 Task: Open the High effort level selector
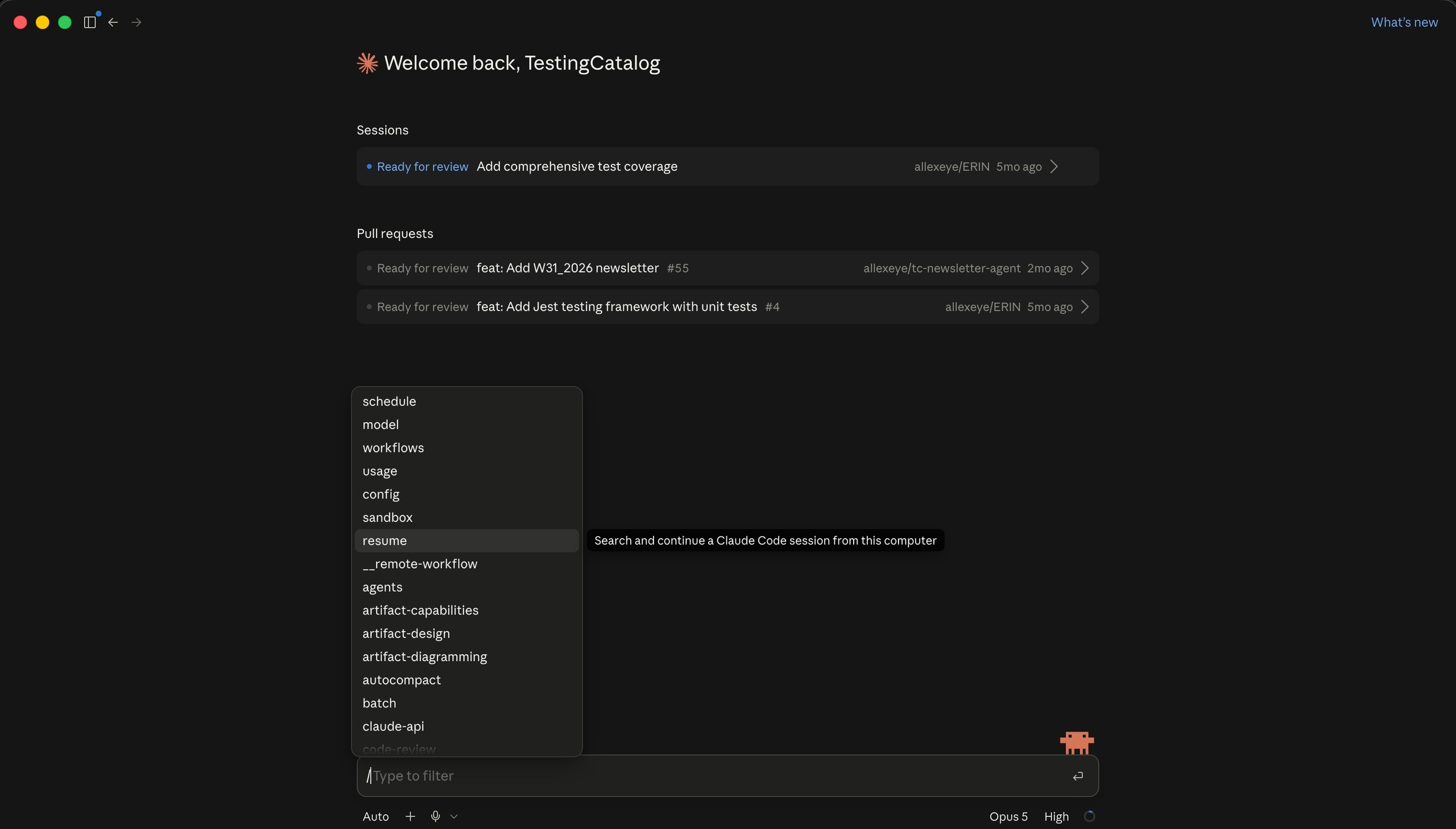coord(1056,816)
